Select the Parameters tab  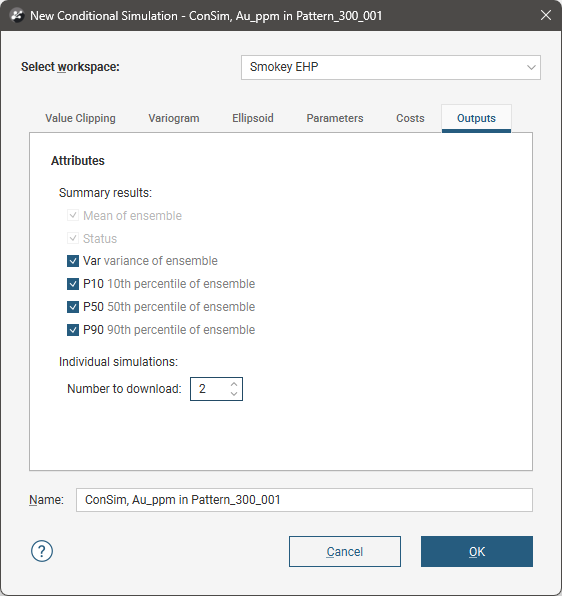pyautogui.click(x=335, y=118)
